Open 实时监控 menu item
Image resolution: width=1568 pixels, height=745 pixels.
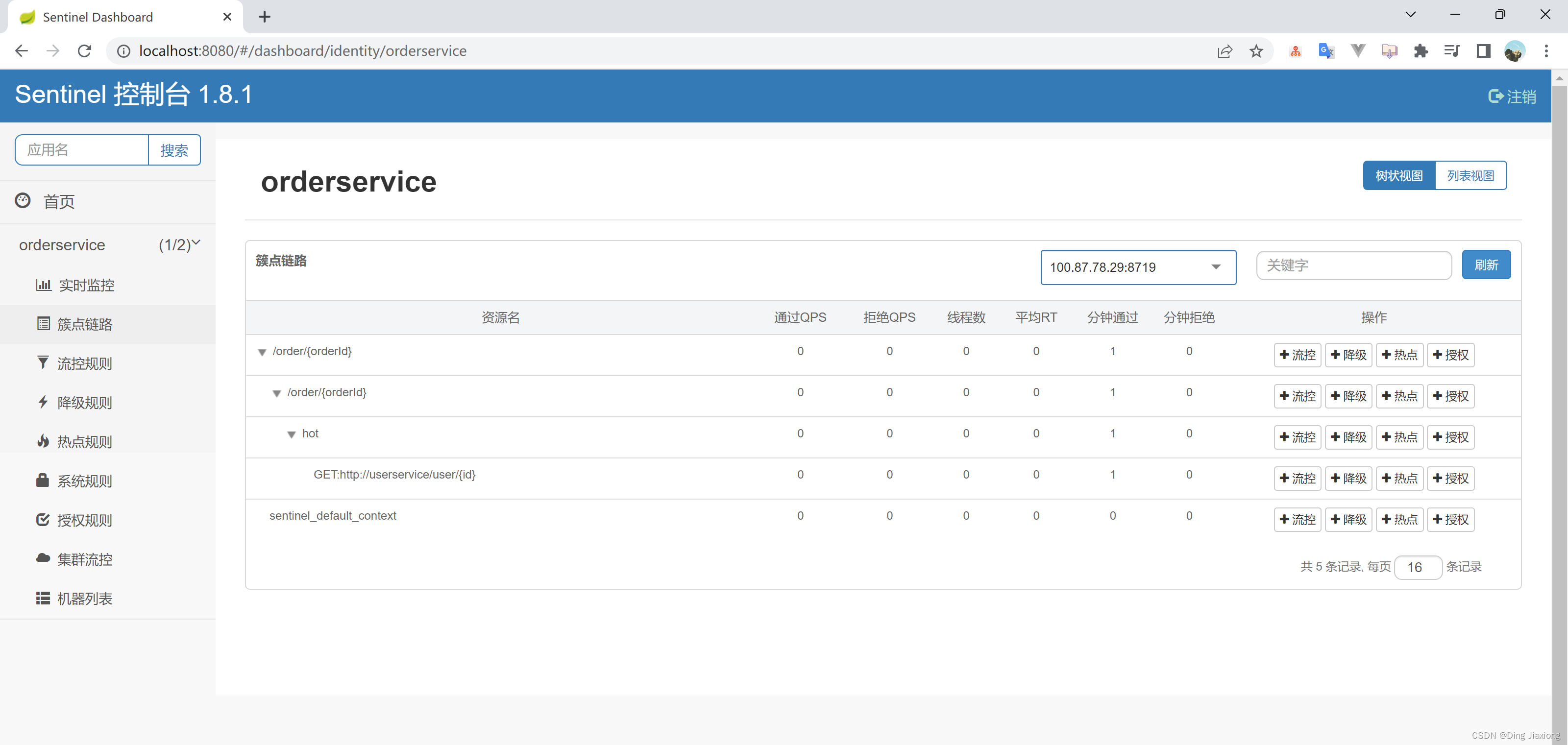click(x=86, y=285)
